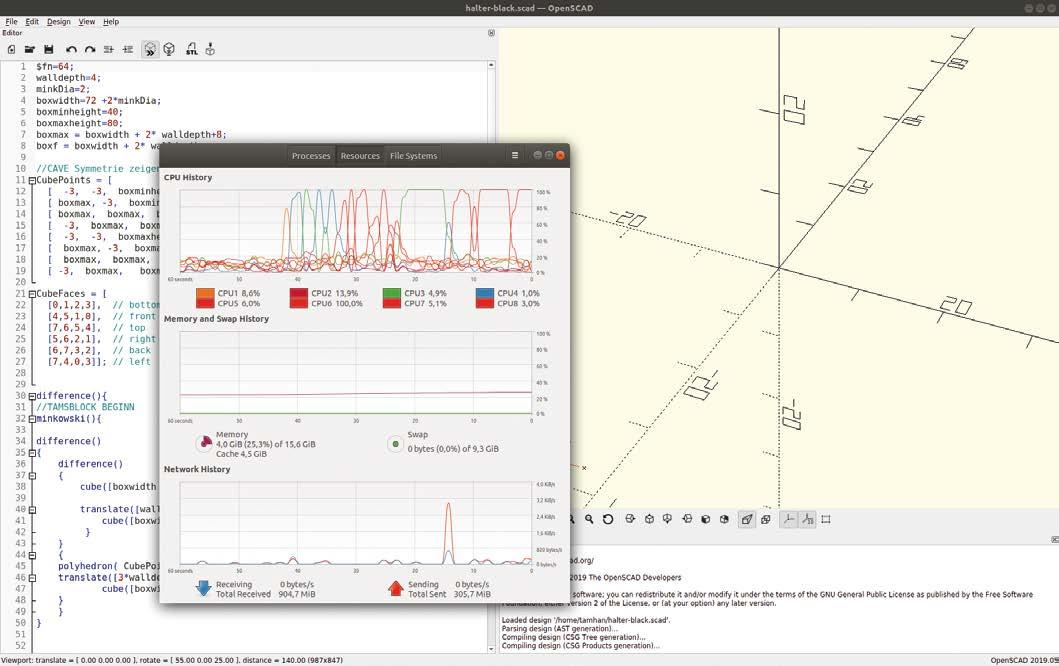This screenshot has width=1059, height=666.
Task: Undo the last edit in editor
Action: click(71, 49)
